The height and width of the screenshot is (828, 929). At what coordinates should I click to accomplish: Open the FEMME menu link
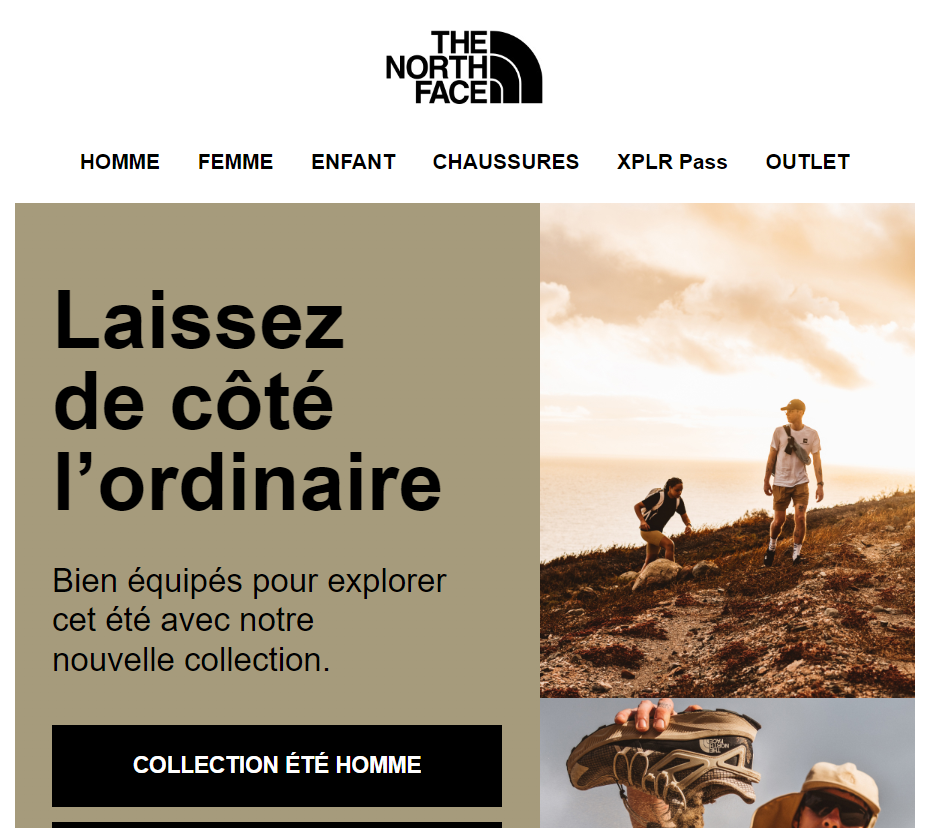click(x=235, y=162)
